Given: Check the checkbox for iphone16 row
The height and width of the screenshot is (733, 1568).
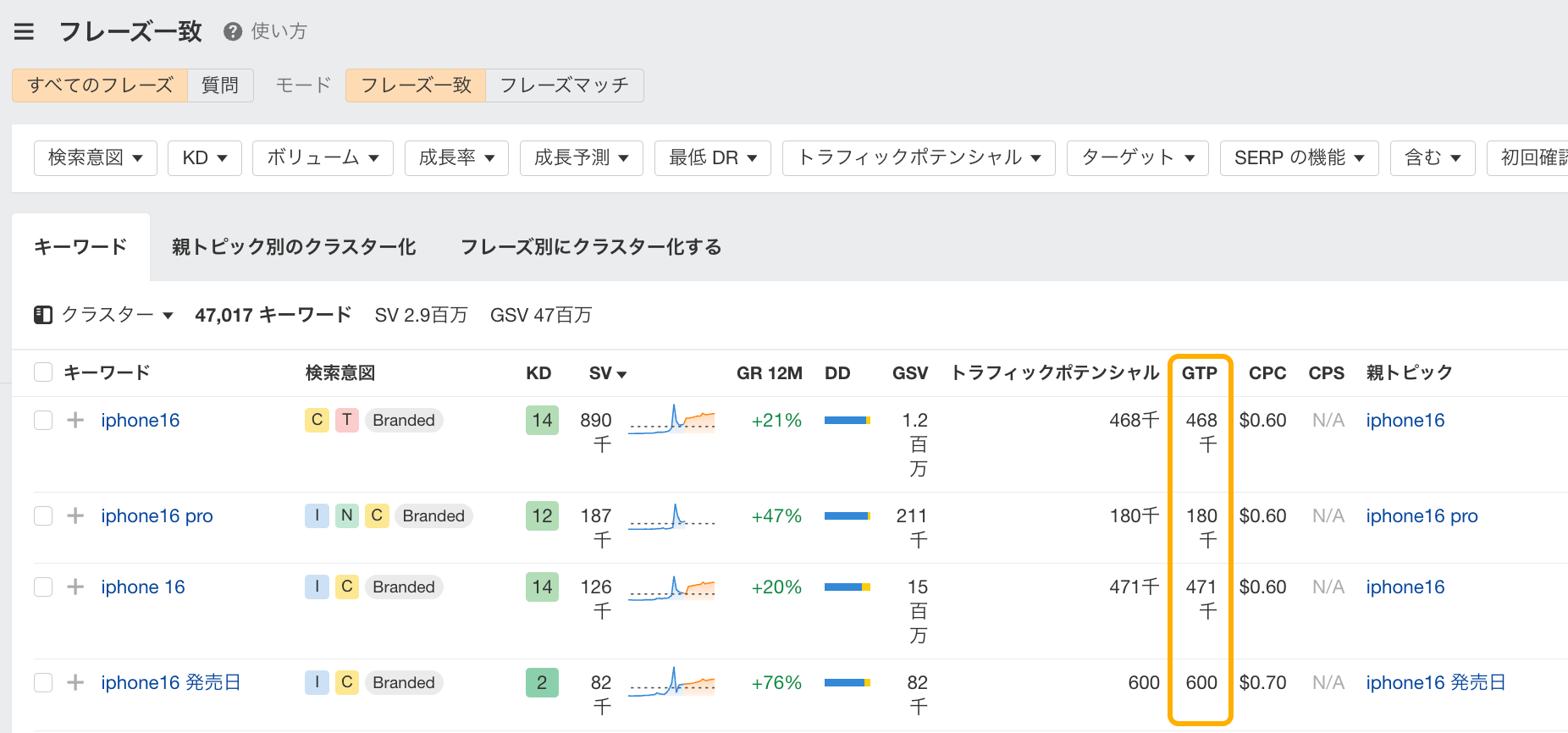Looking at the screenshot, I should pos(43,421).
